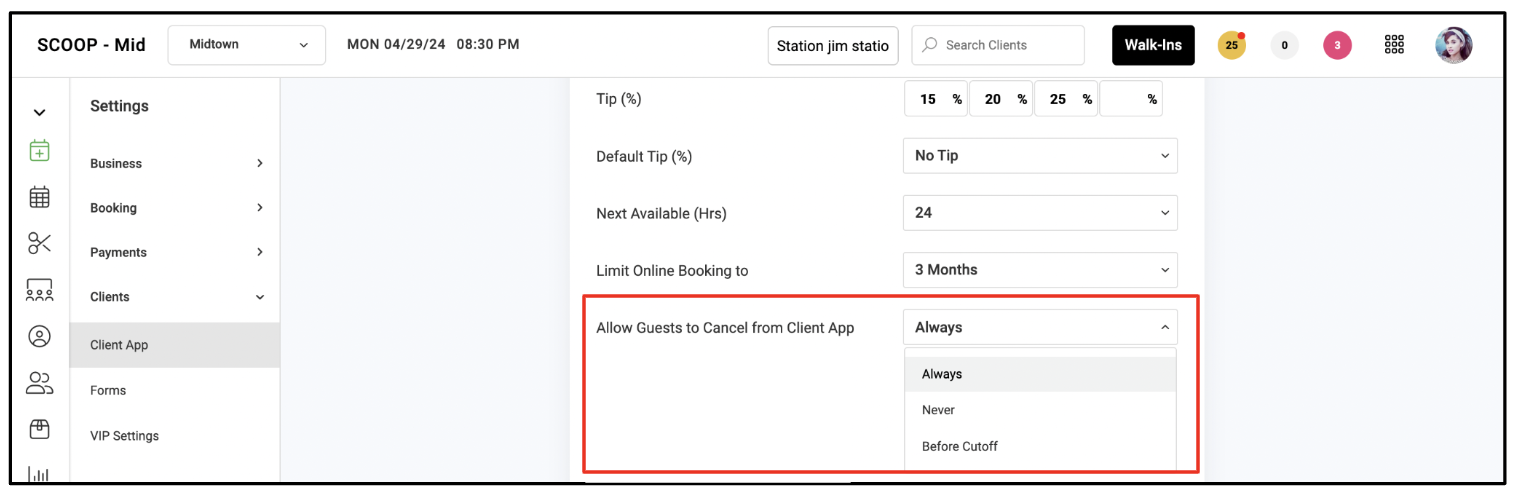Screen dimensions: 1514x500
Task: Click the yellow notification badge showing 25
Action: point(1232,45)
